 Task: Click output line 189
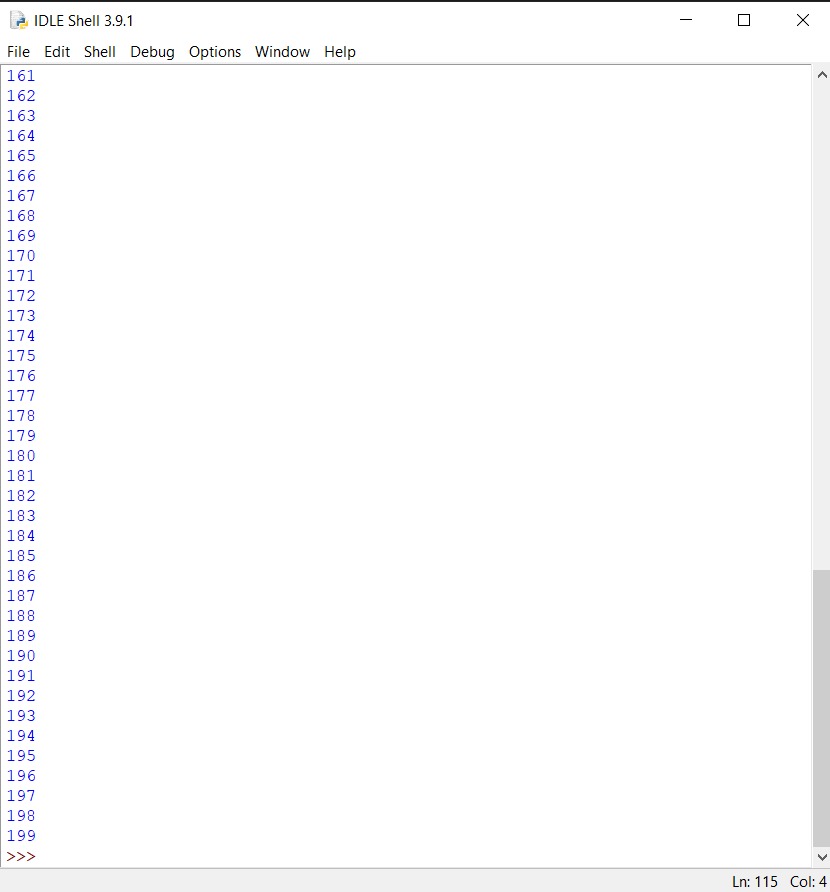pos(21,635)
